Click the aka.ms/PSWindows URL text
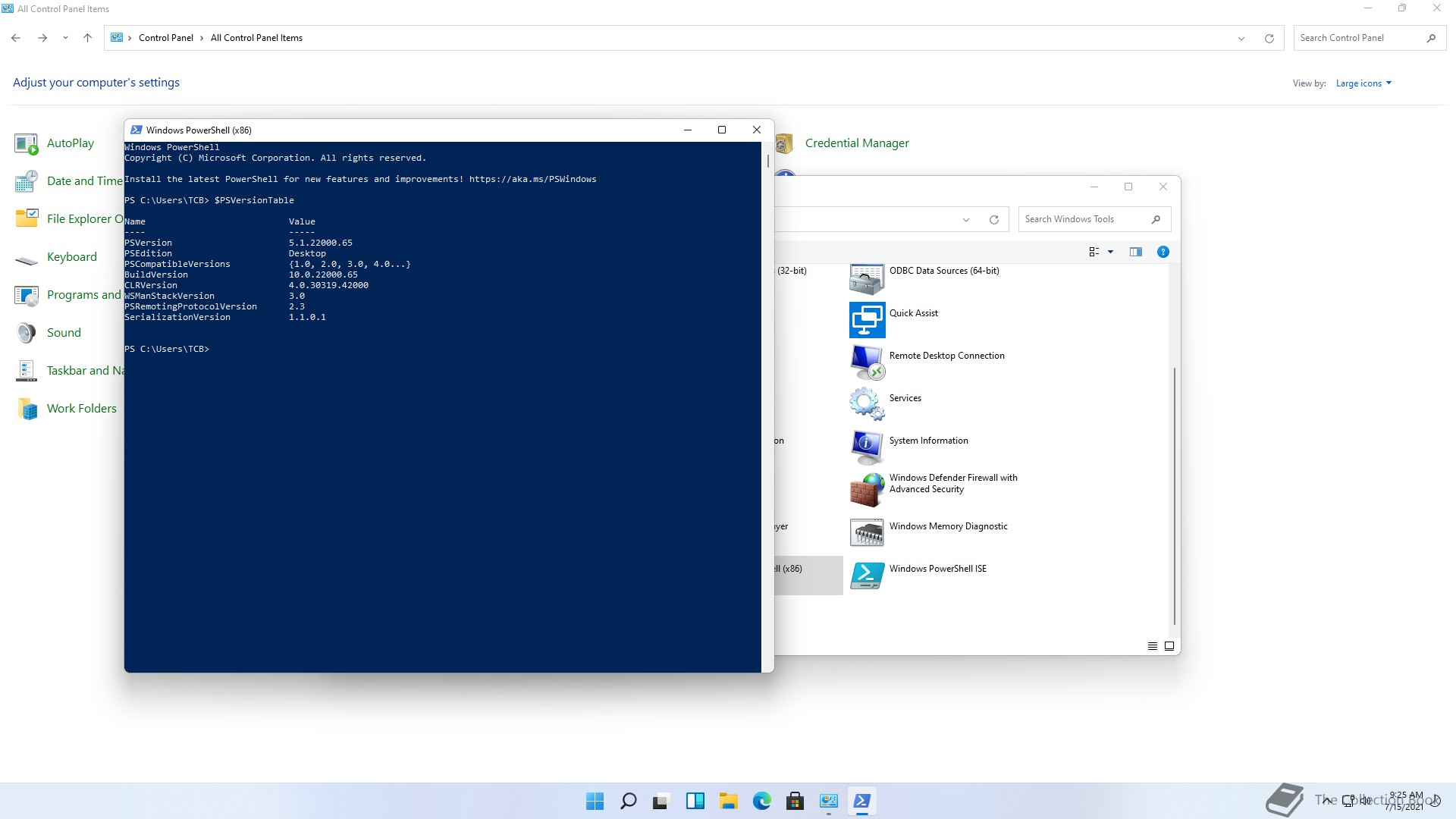Viewport: 1456px width, 819px height. click(x=533, y=180)
